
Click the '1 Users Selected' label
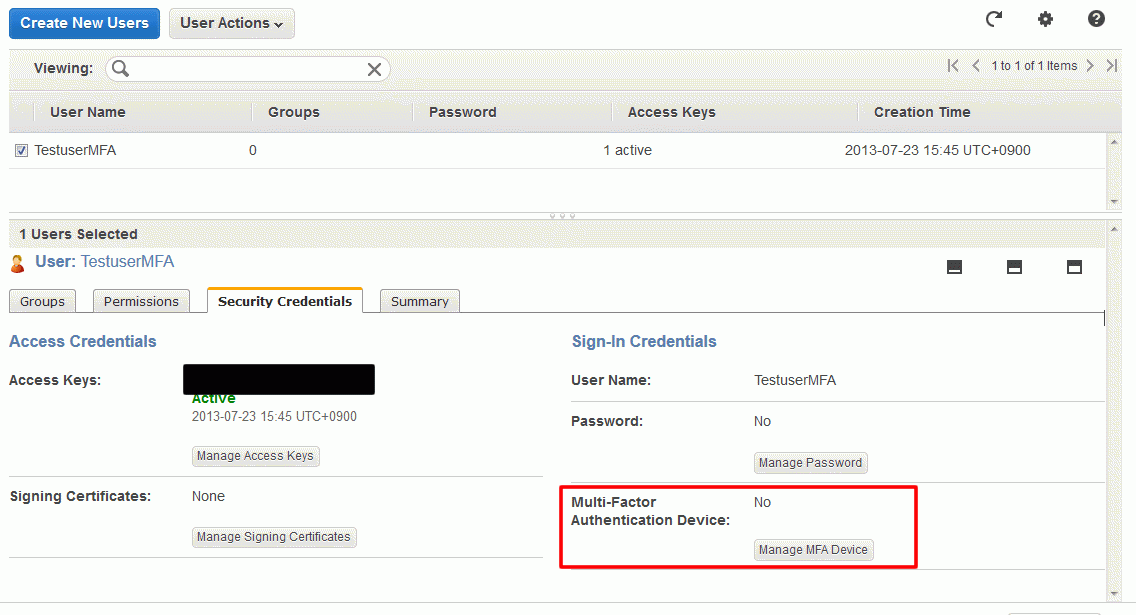click(78, 234)
